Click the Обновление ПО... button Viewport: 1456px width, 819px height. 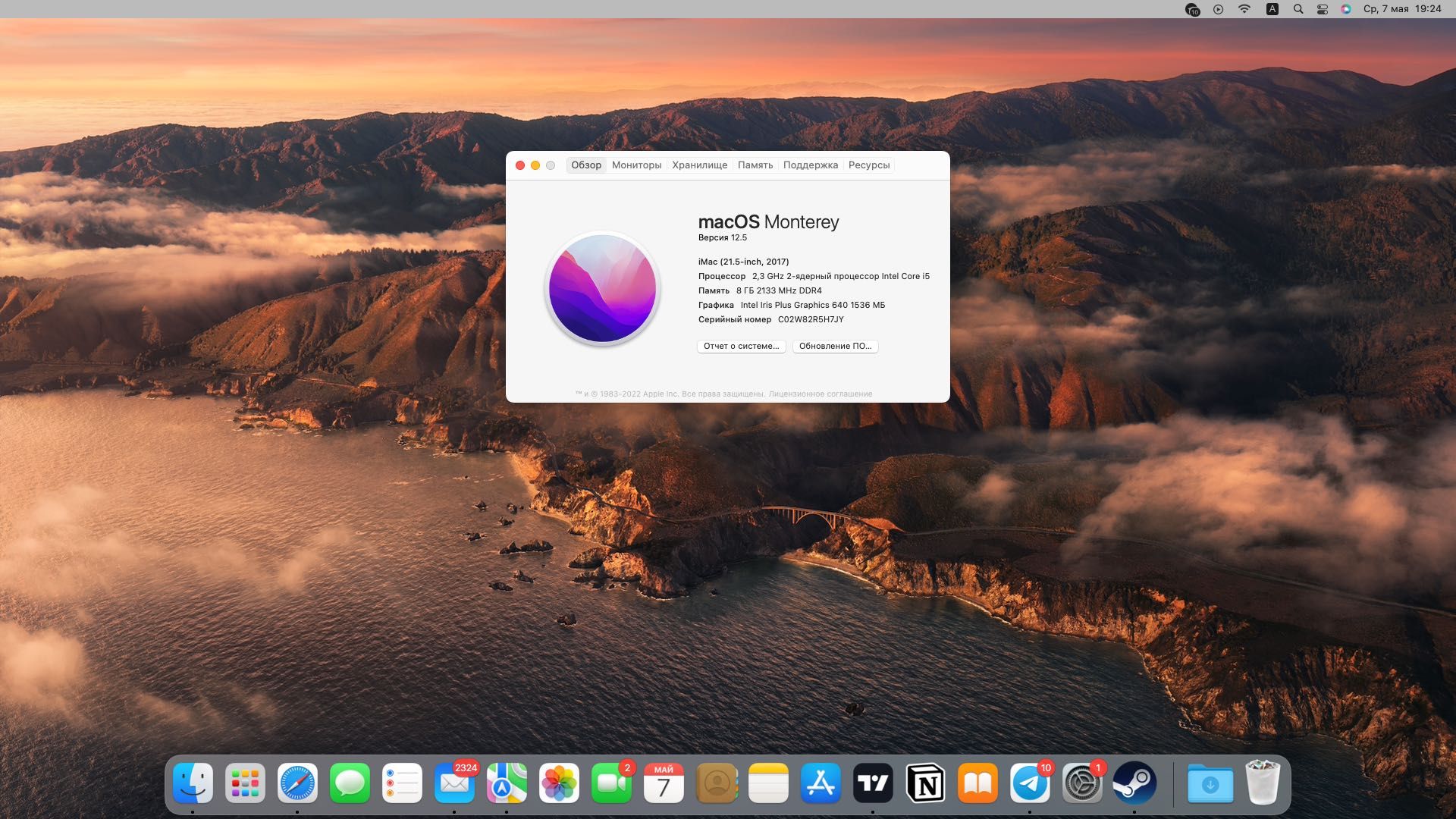pos(835,346)
